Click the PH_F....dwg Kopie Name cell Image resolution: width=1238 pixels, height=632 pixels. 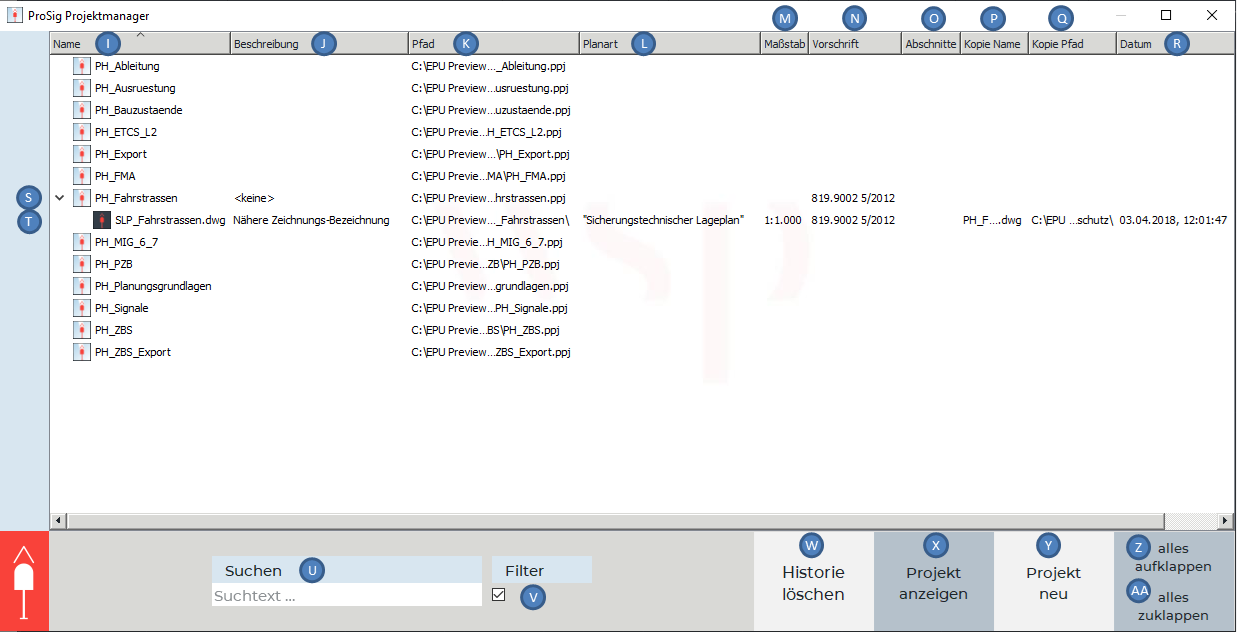click(993, 220)
